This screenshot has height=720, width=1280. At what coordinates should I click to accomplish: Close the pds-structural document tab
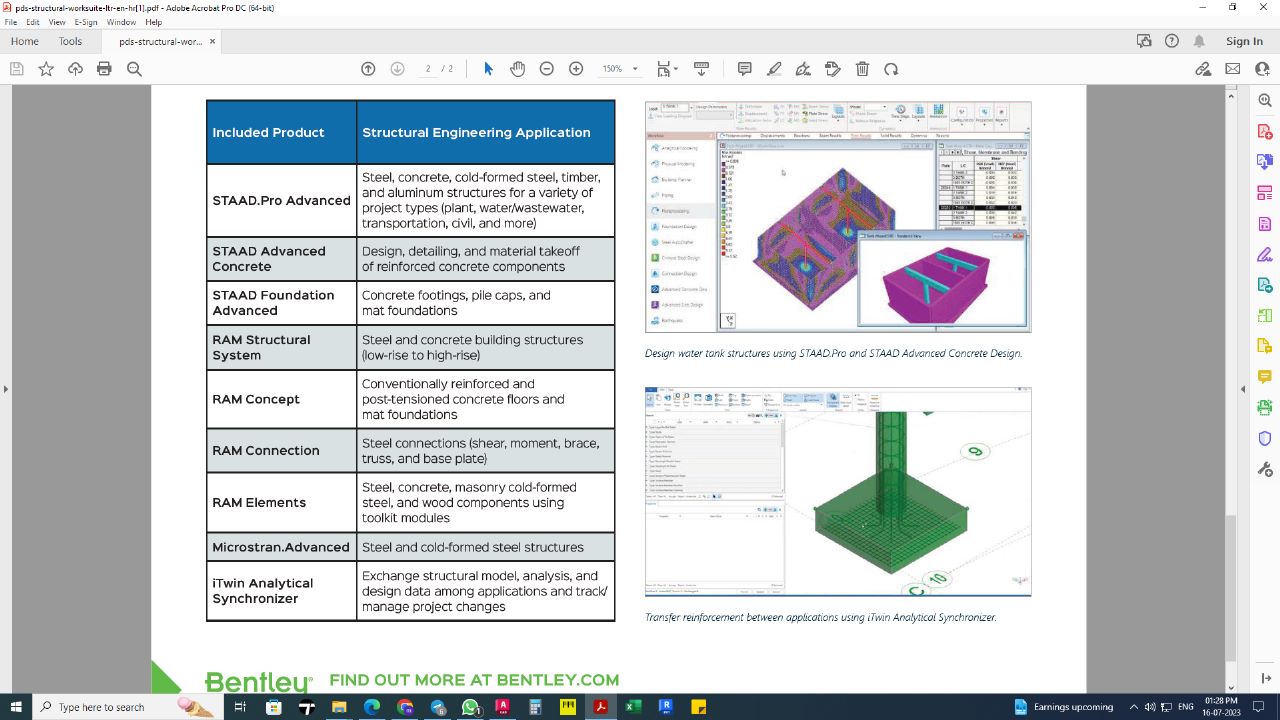point(213,42)
